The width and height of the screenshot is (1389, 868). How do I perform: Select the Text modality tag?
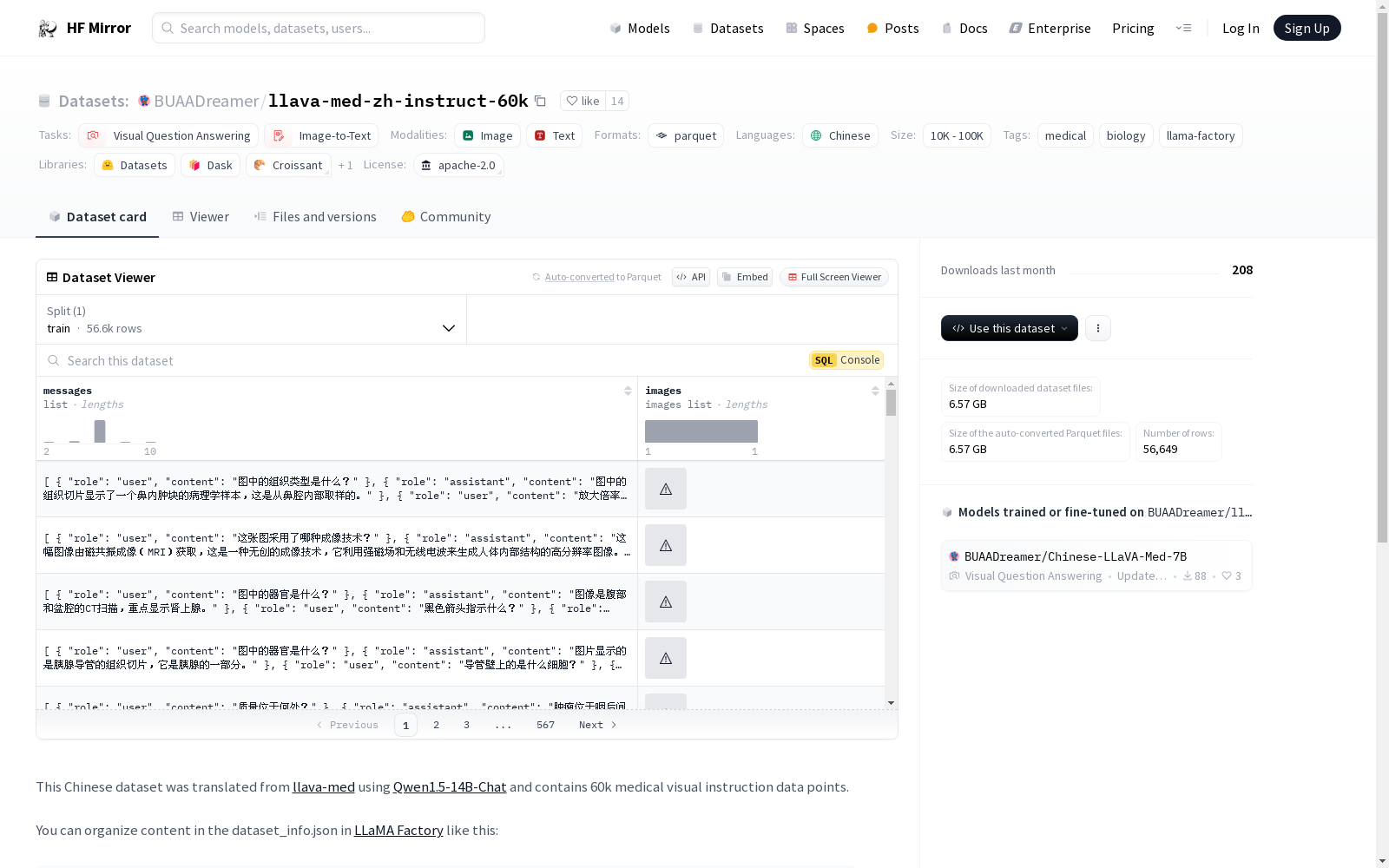click(554, 135)
